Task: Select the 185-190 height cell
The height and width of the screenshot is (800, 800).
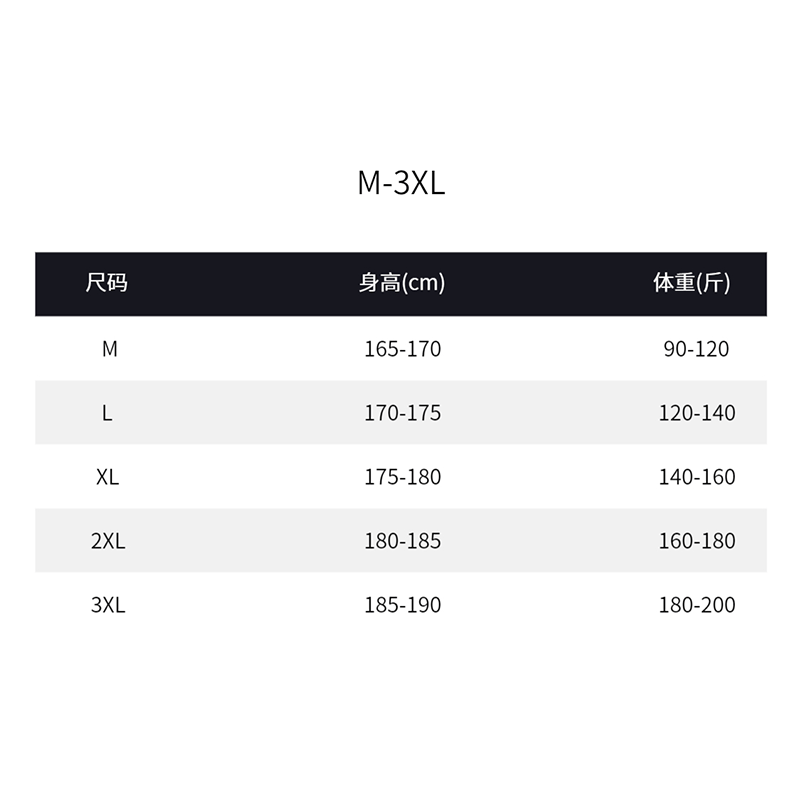Action: (x=402, y=605)
